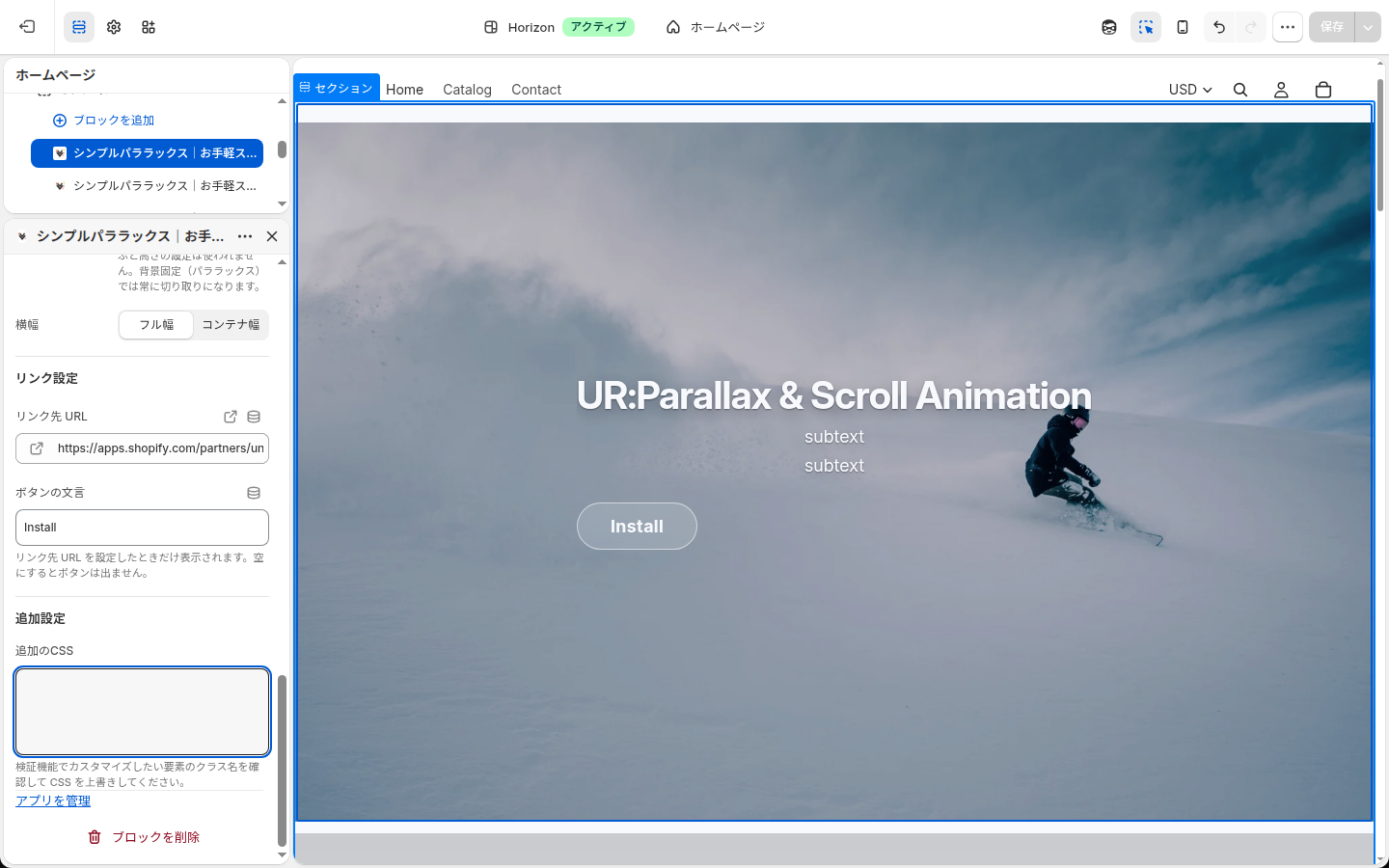
Task: Open the アプリを管理 link
Action: pyautogui.click(x=53, y=801)
